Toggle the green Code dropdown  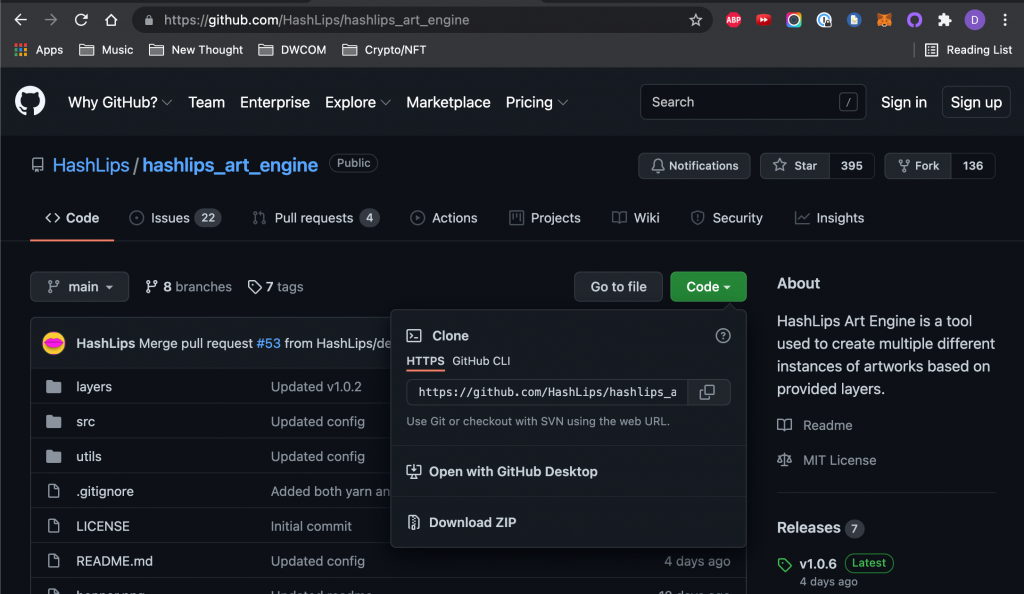[x=708, y=287]
